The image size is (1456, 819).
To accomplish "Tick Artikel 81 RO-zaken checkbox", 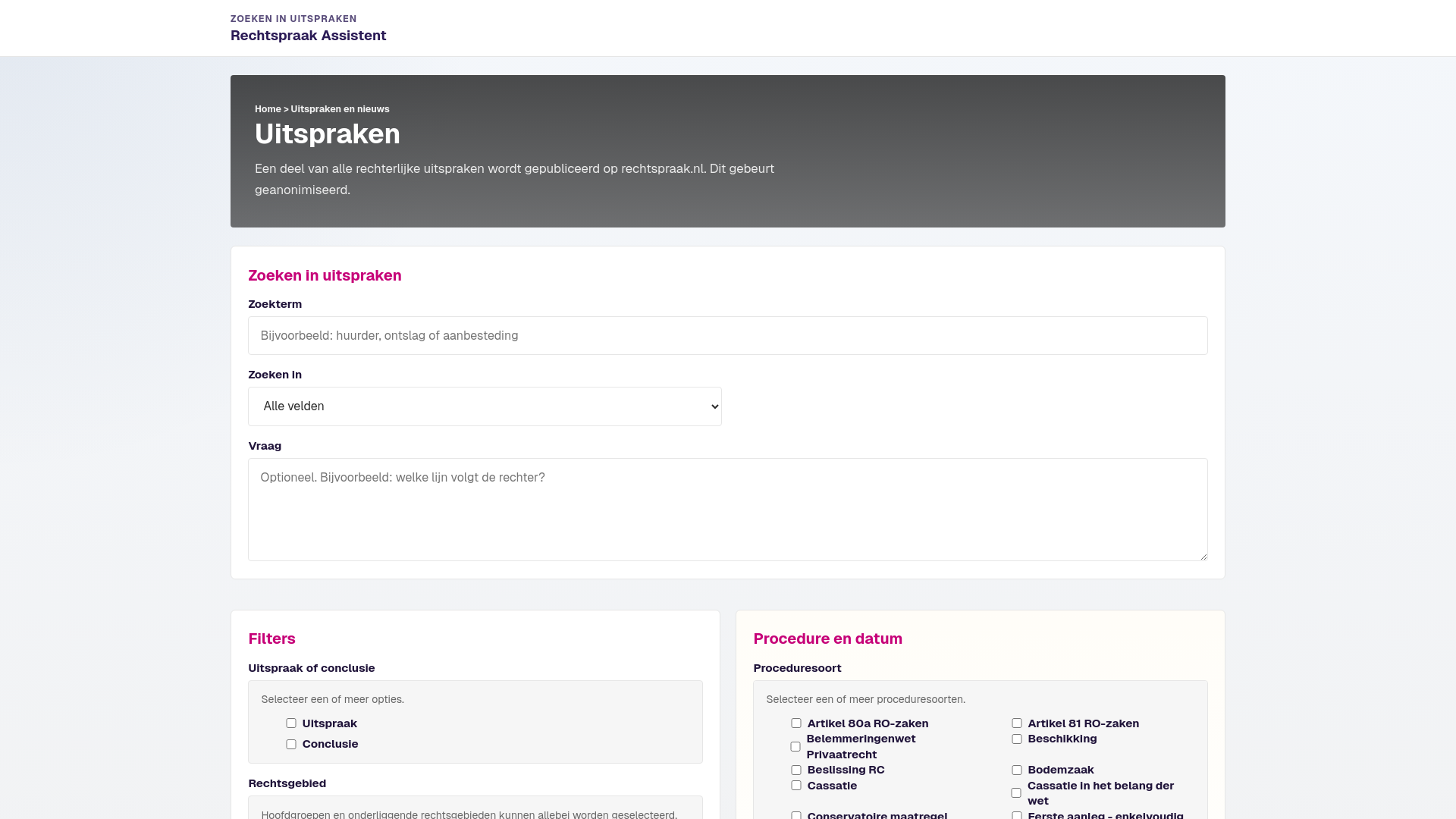I will (1017, 723).
